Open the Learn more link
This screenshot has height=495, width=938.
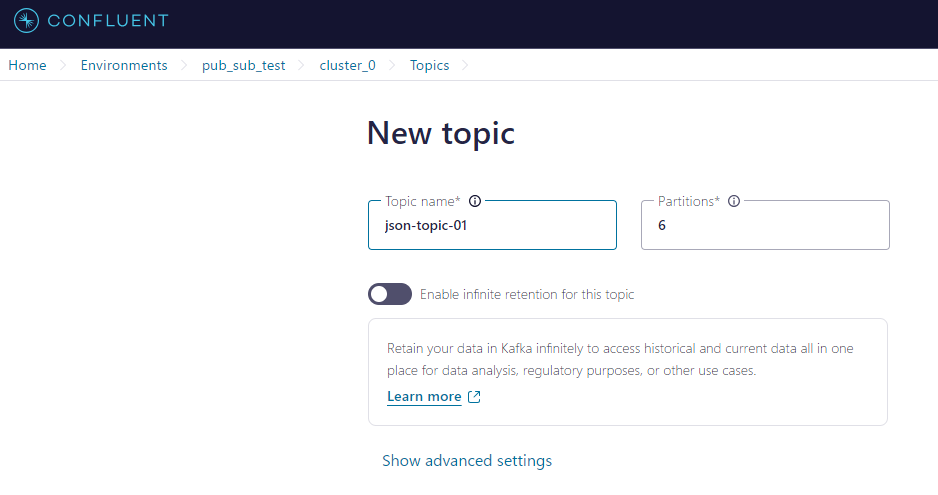[424, 397]
